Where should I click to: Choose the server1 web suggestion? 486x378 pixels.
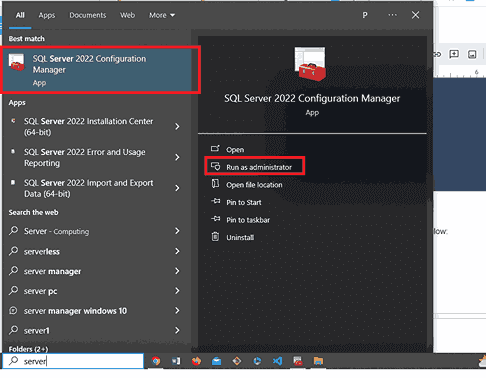click(37, 331)
